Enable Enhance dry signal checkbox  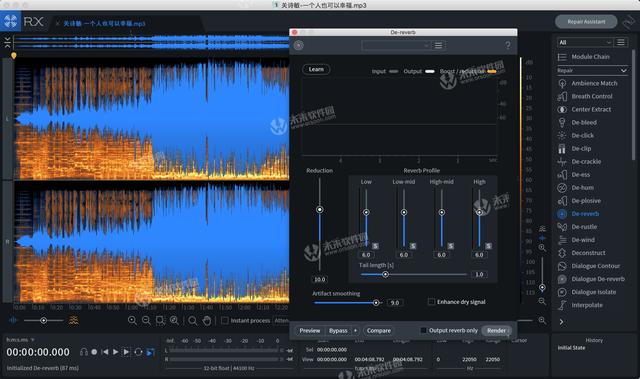431,302
